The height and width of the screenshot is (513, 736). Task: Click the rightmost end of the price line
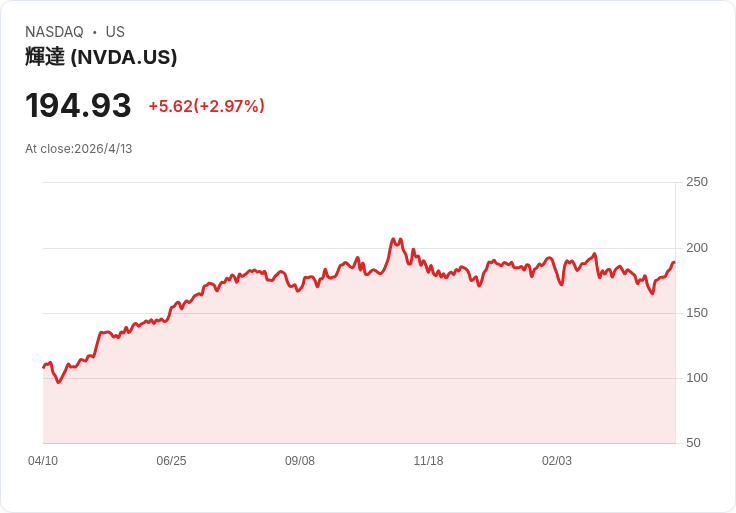[674, 262]
